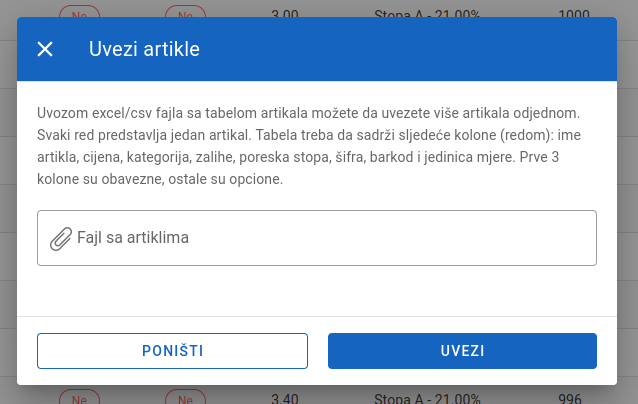The image size is (638, 404).
Task: Click the 'Uvezi artikle' dialog title
Action: pos(144,49)
